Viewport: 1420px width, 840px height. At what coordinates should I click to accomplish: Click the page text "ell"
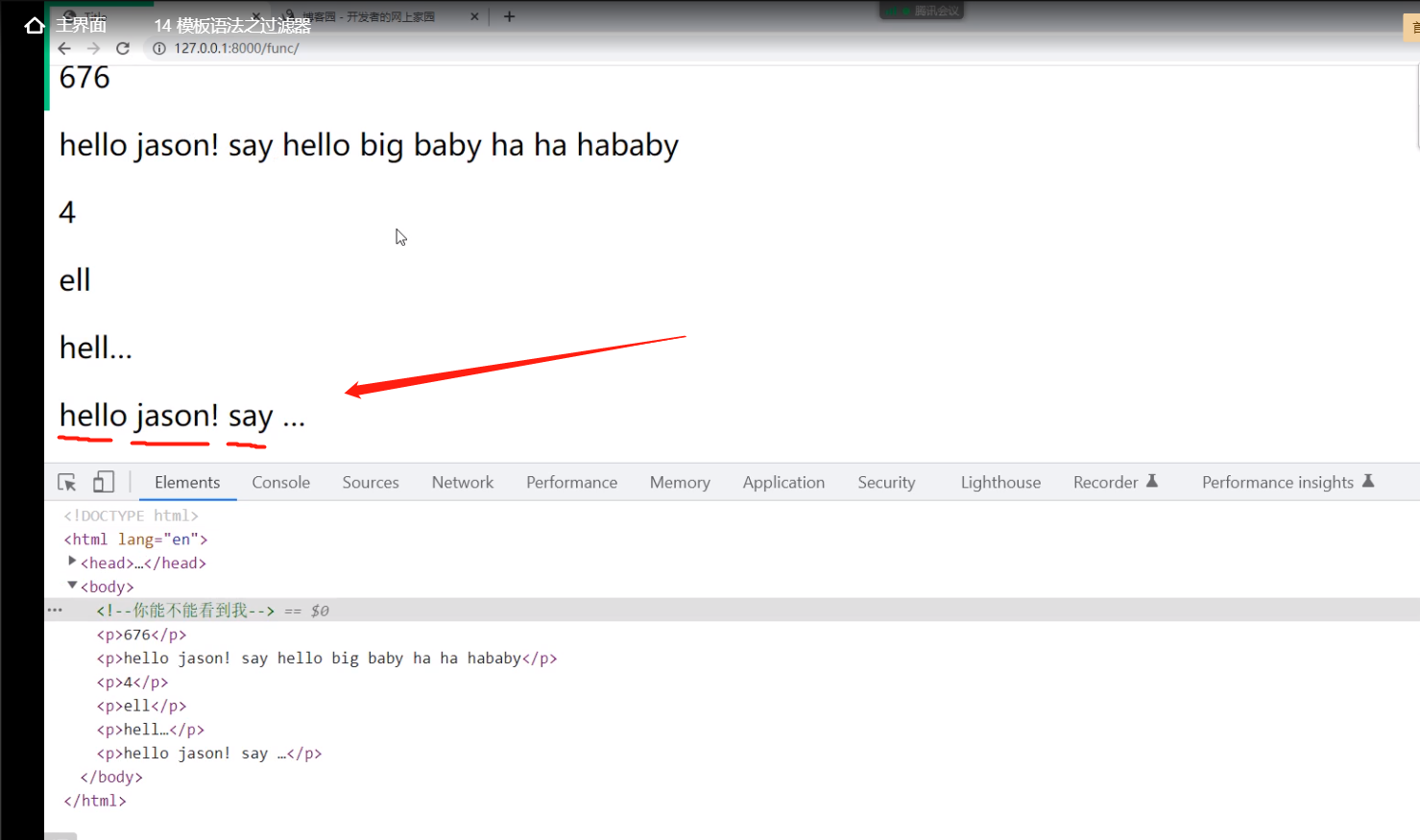[x=75, y=280]
